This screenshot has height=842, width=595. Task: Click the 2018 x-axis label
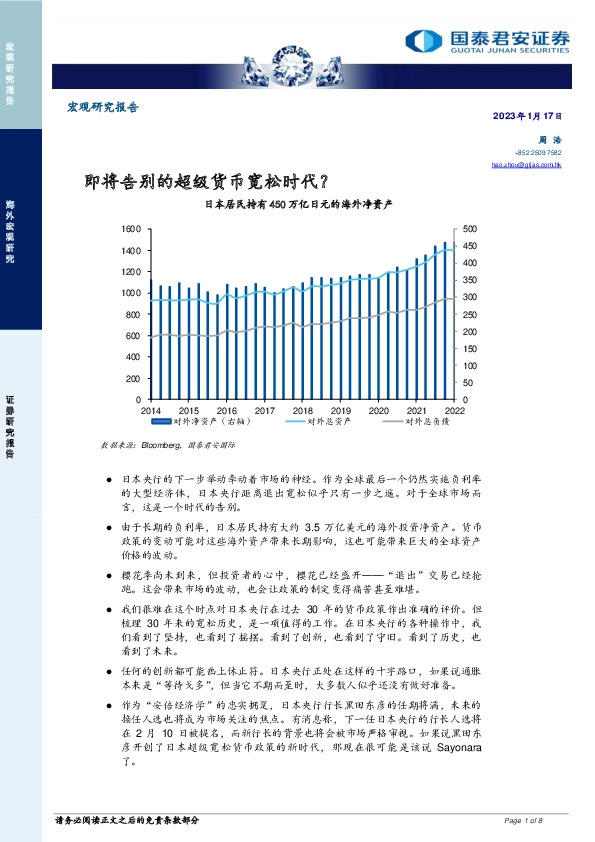click(x=302, y=411)
